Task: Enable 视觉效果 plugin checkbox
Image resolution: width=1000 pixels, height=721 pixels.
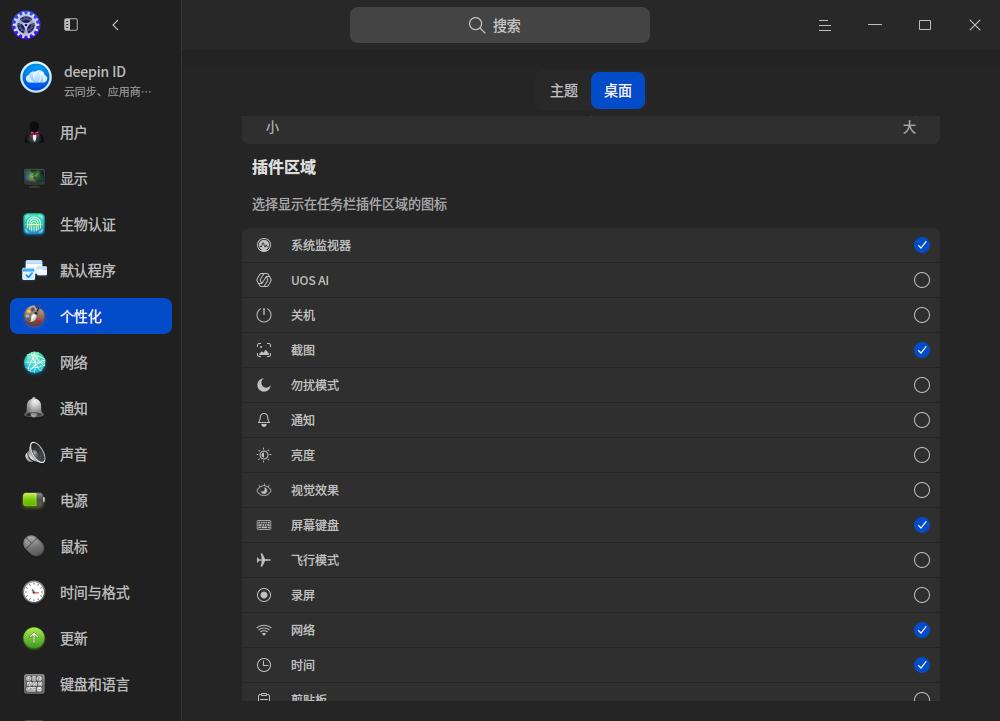Action: tap(922, 490)
